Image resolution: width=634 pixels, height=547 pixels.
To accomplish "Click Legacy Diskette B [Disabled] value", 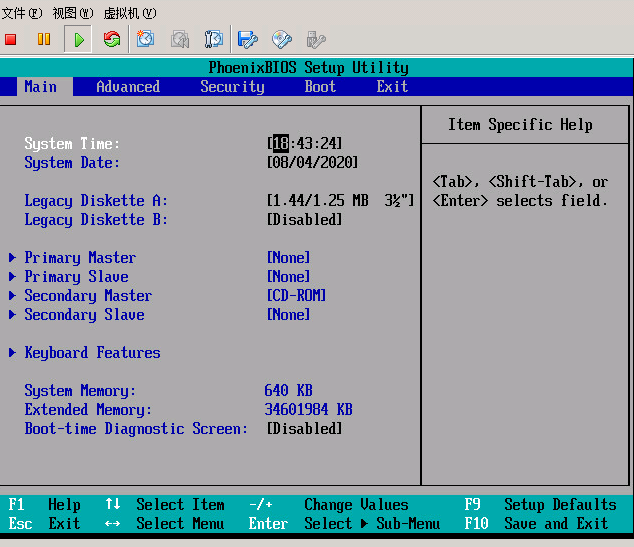I will [x=304, y=220].
